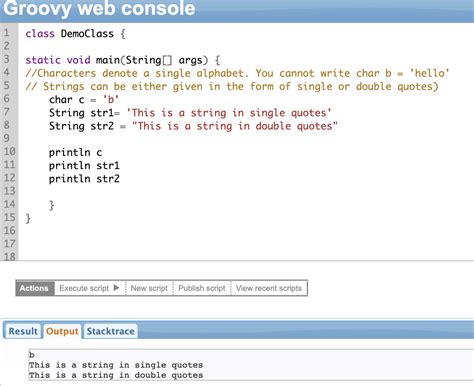Click the inner closing brace beside line number 14
474x386 pixels.
point(51,205)
